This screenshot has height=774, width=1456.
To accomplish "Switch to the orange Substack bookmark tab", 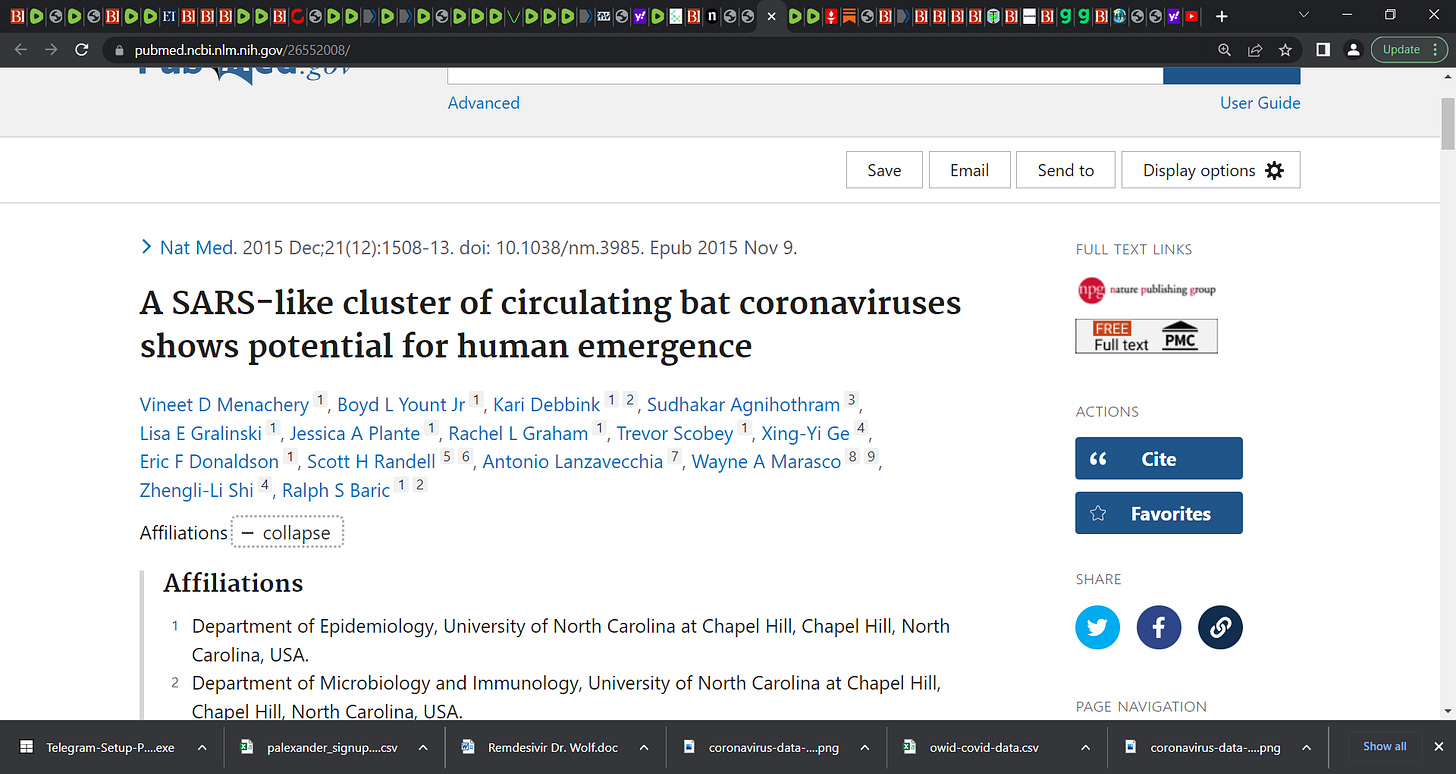I will click(848, 16).
